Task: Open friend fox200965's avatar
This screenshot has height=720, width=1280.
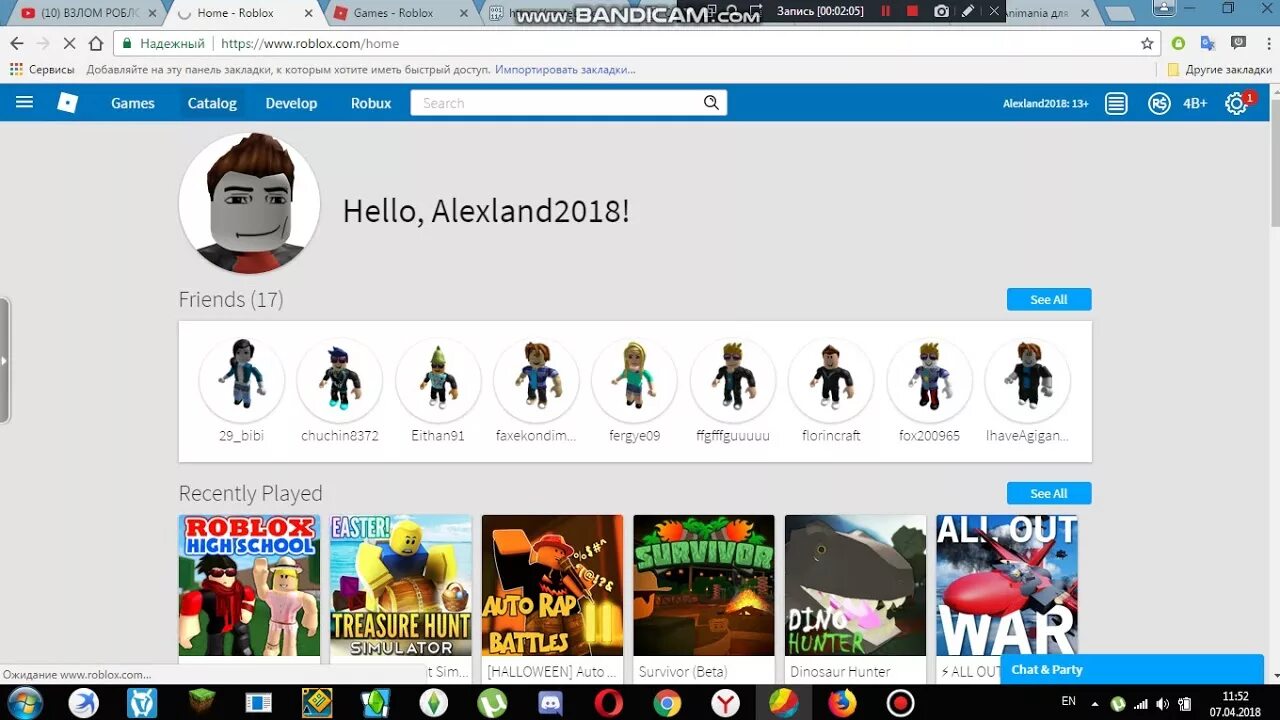Action: click(929, 380)
